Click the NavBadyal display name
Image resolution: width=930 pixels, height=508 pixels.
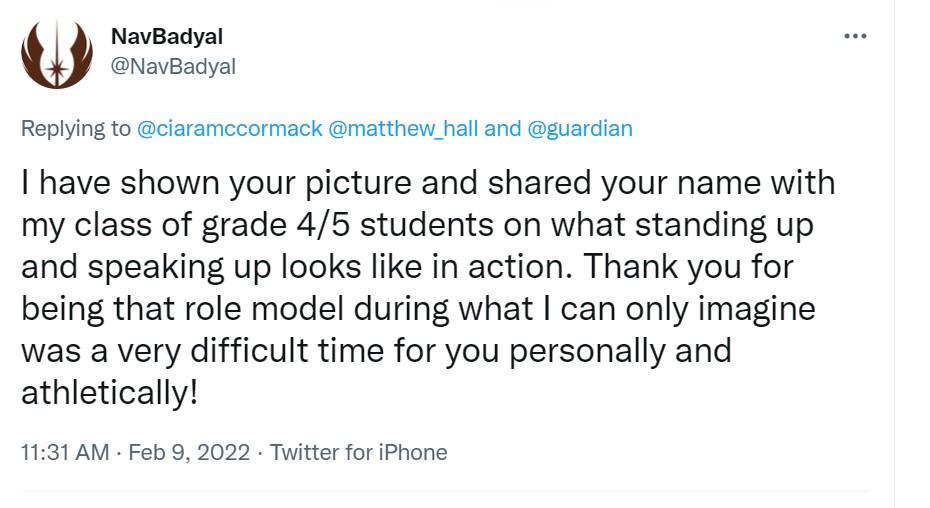click(x=167, y=36)
